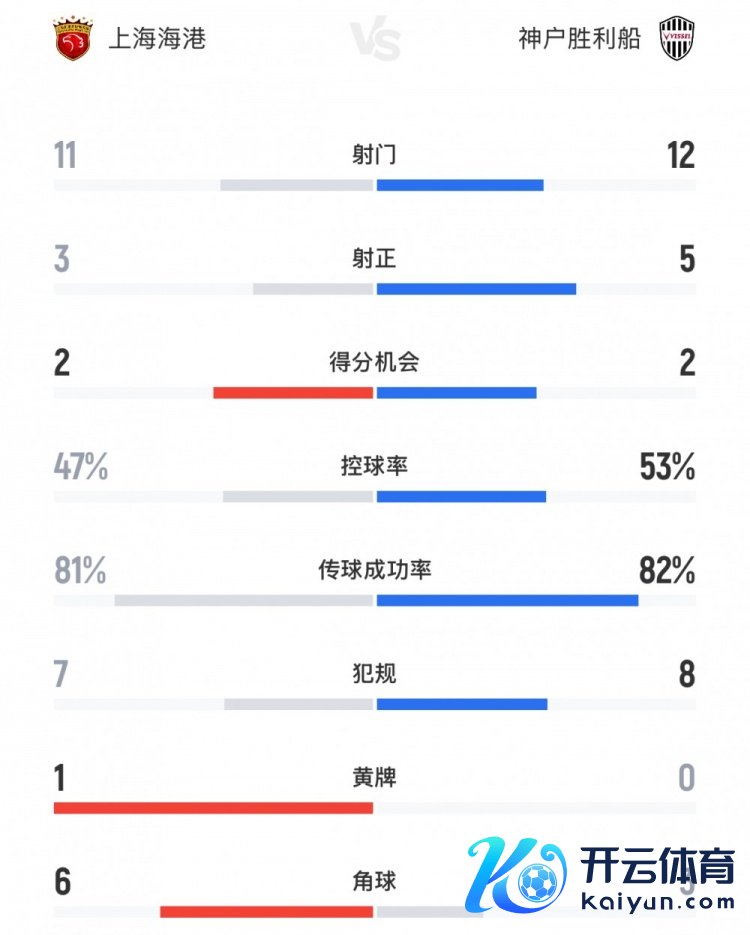Screen dimensions: 750x935
Task: Click the blue pass accuracy bar for Kobe
Action: pyautogui.click(x=507, y=600)
